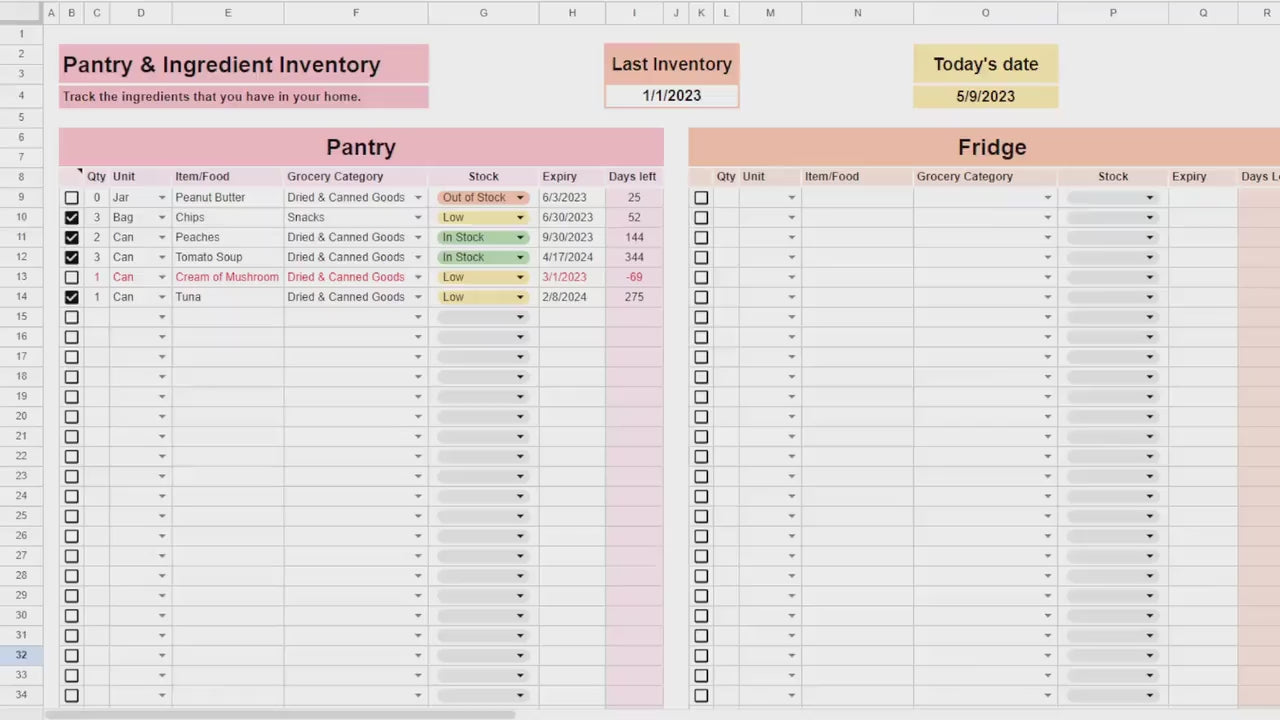This screenshot has height=720, width=1280.
Task: Select column D header
Action: tap(140, 12)
